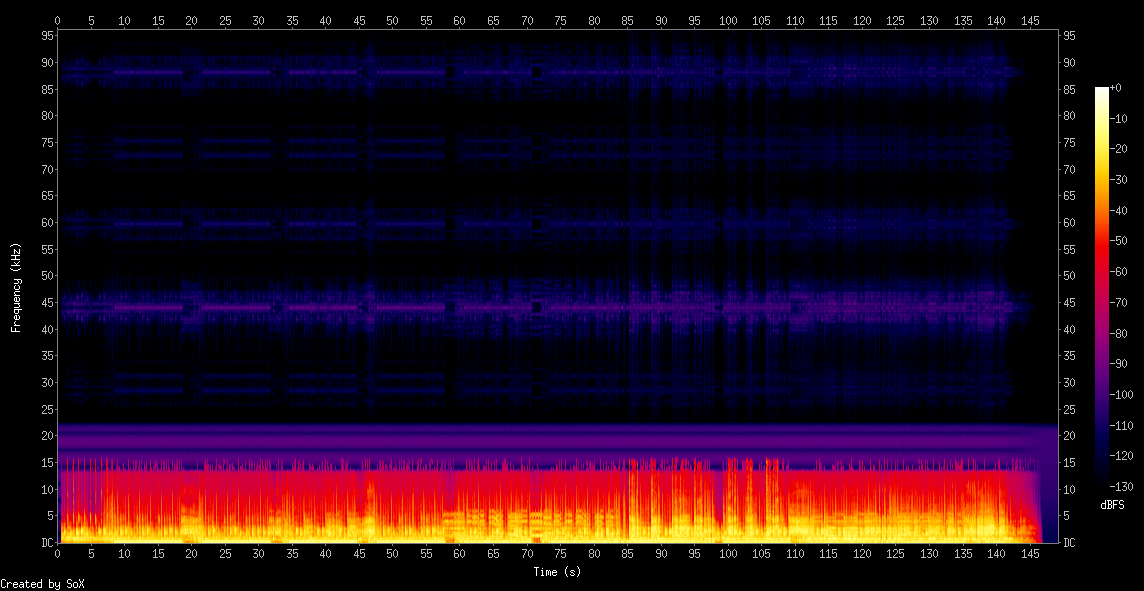Click "15" on the top time axis
1144x591 pixels.
(x=158, y=21)
